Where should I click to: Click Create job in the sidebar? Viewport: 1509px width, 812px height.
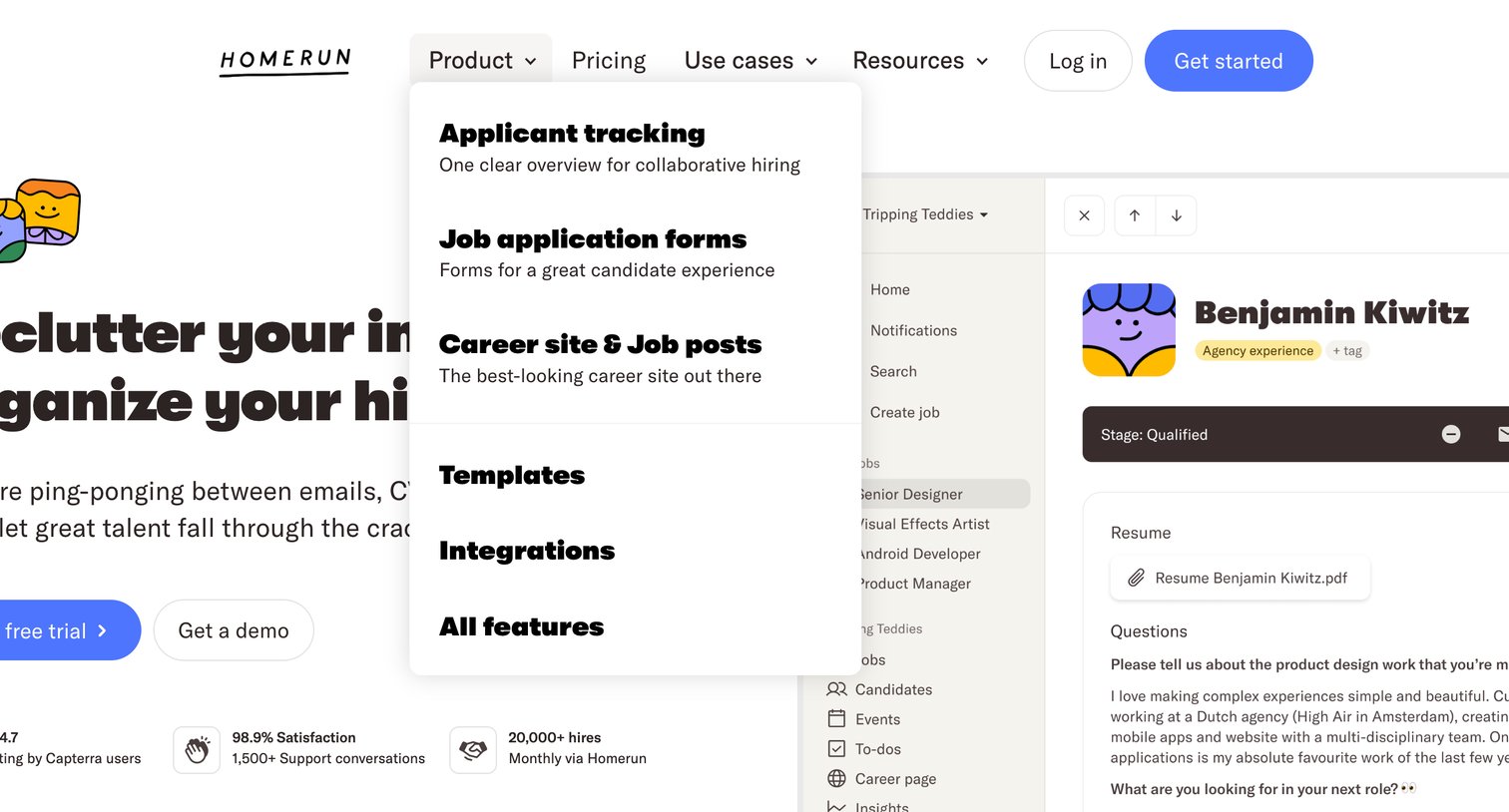tap(904, 412)
